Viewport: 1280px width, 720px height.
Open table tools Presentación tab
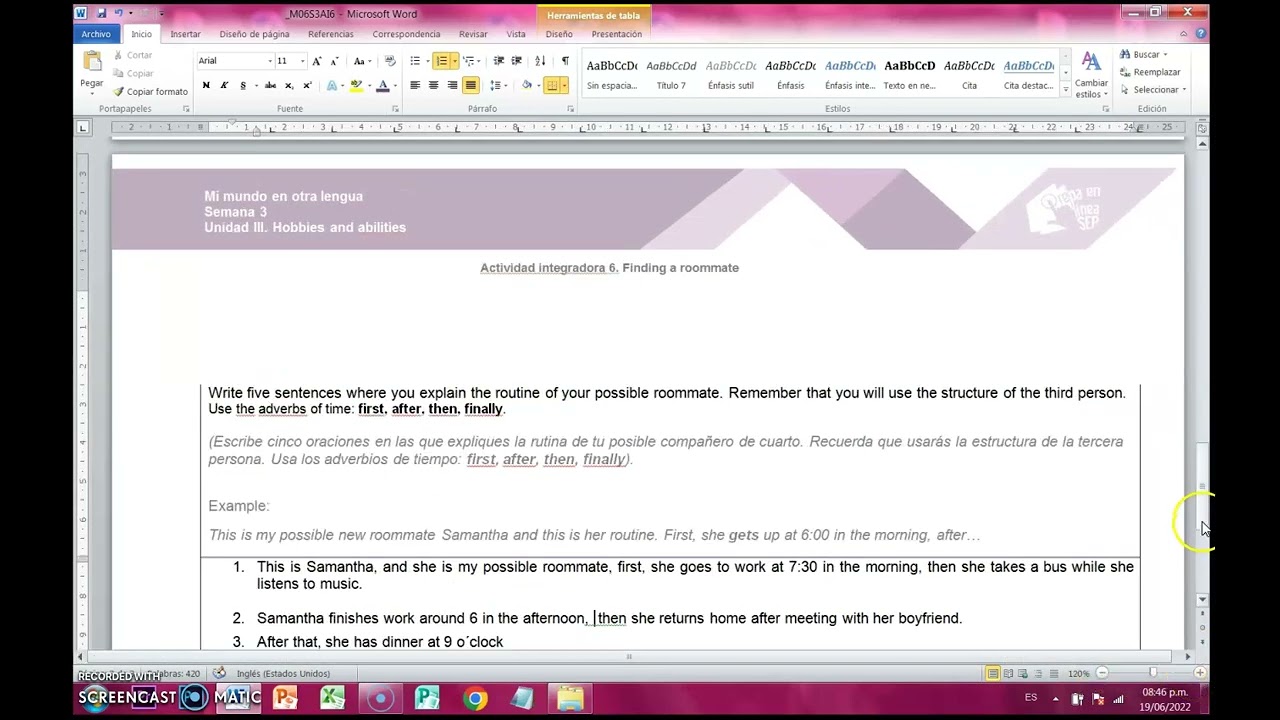coord(616,34)
